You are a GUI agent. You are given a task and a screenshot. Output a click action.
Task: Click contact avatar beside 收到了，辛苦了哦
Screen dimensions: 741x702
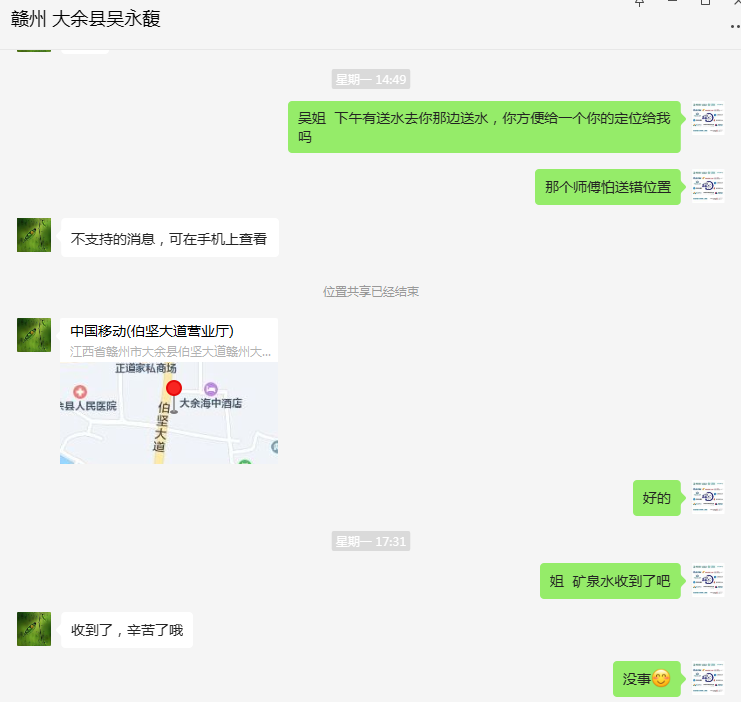pos(34,629)
